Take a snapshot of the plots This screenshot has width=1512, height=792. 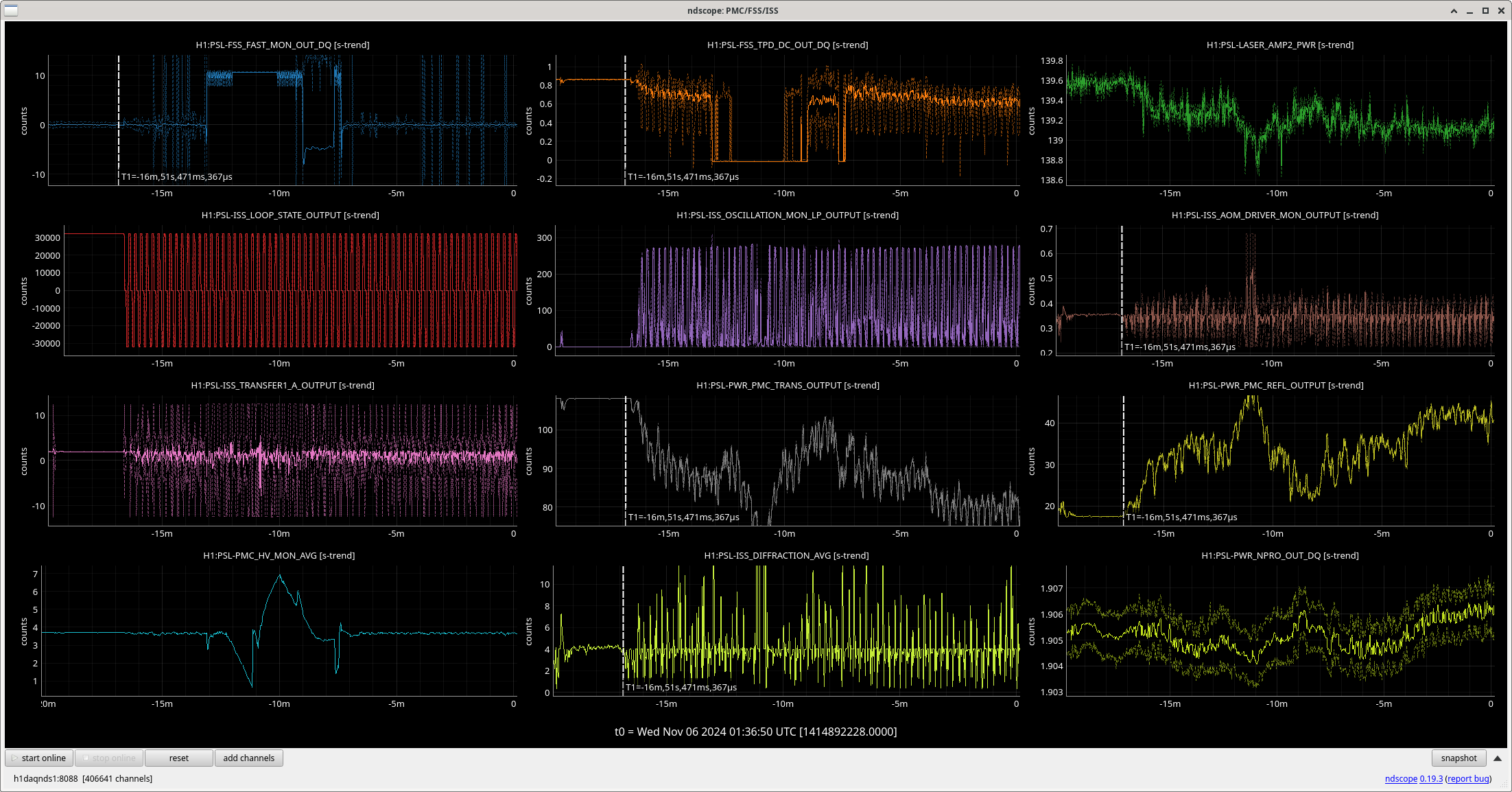[x=1458, y=758]
